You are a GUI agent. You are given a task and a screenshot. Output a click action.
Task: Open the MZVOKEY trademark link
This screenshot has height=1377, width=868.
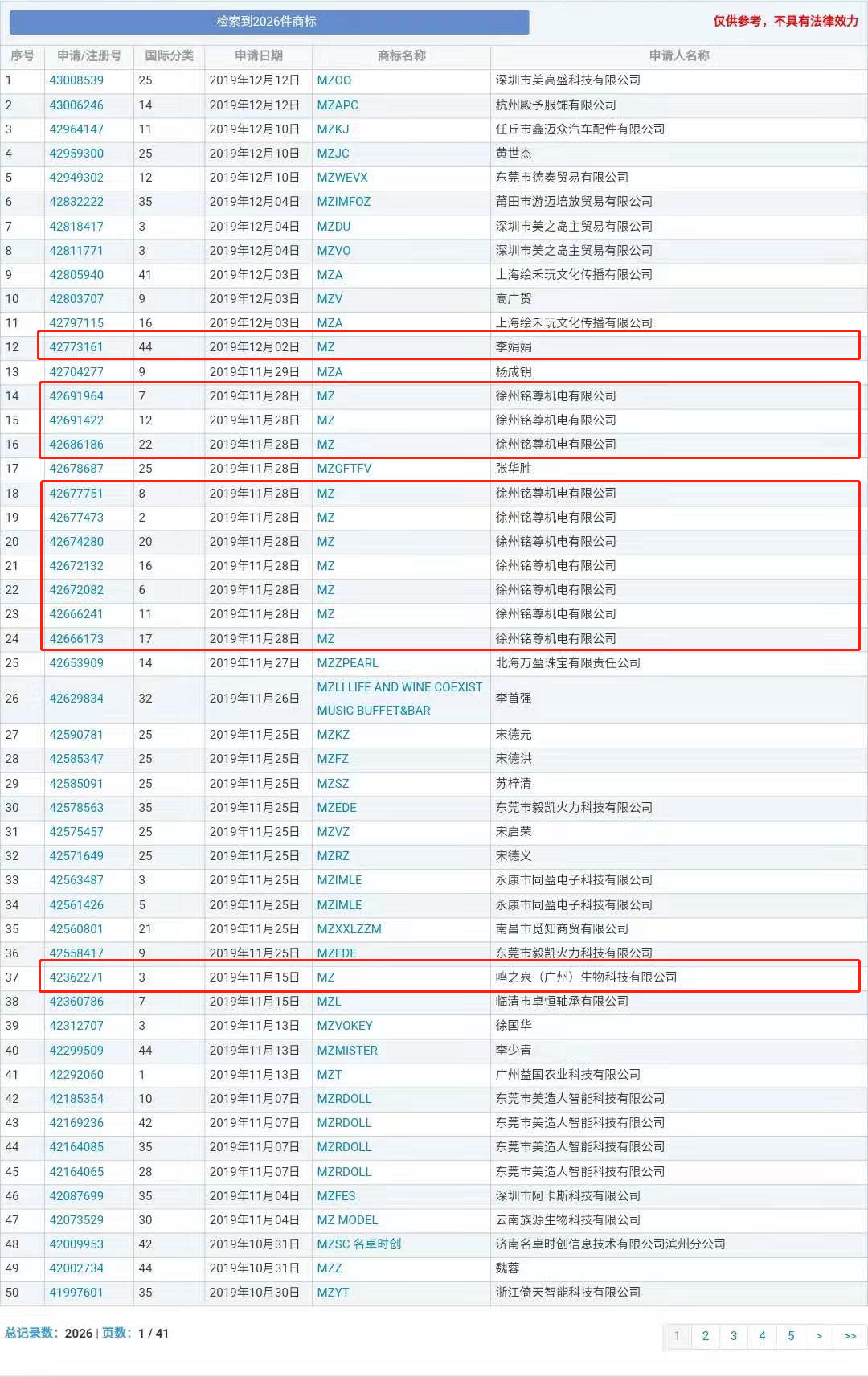point(344,1026)
